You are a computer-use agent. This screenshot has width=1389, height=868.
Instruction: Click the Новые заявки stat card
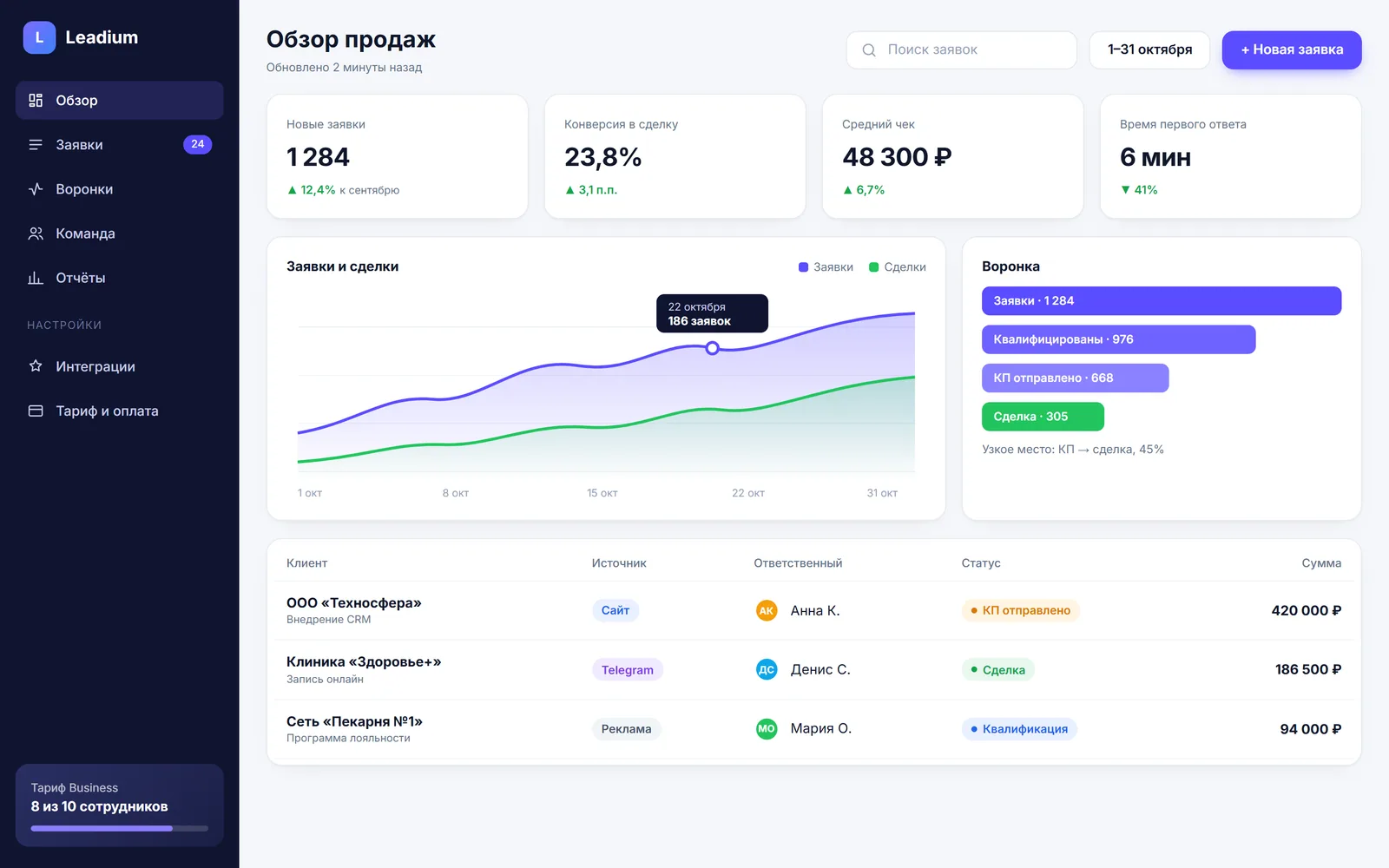(x=398, y=156)
